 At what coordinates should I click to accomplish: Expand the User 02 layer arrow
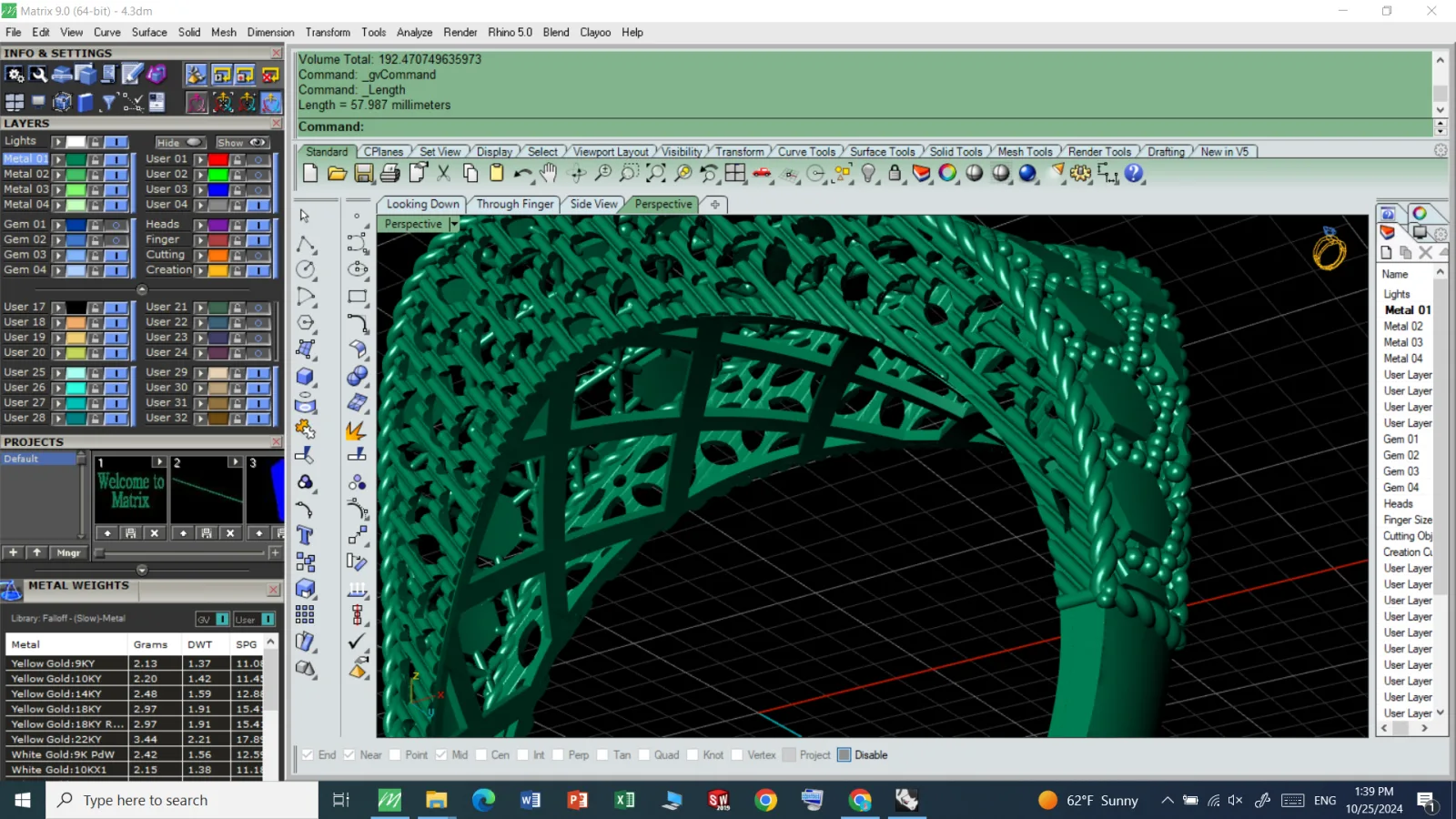pyautogui.click(x=200, y=175)
